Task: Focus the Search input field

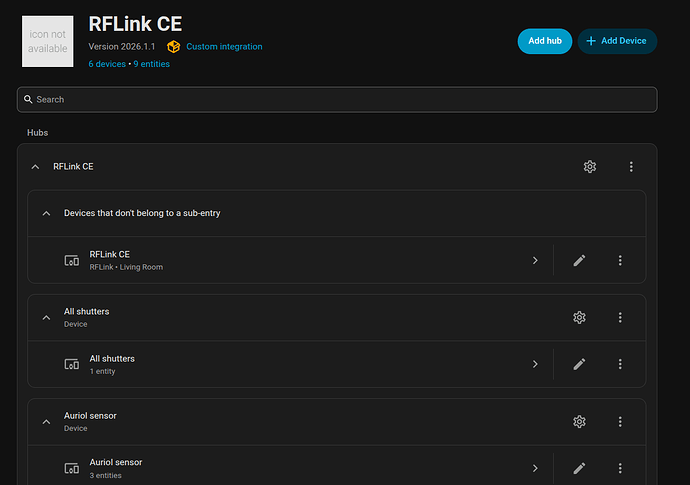Action: click(x=337, y=99)
